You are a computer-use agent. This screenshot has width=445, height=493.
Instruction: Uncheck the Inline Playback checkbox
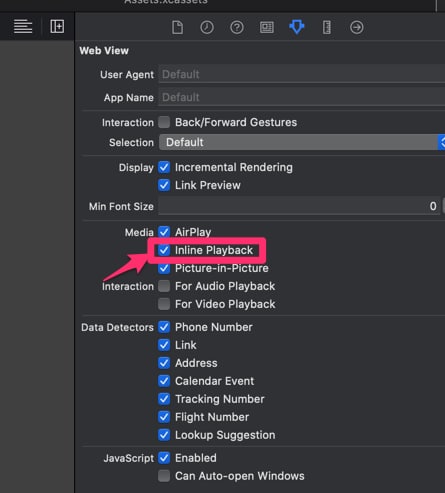pos(164,250)
